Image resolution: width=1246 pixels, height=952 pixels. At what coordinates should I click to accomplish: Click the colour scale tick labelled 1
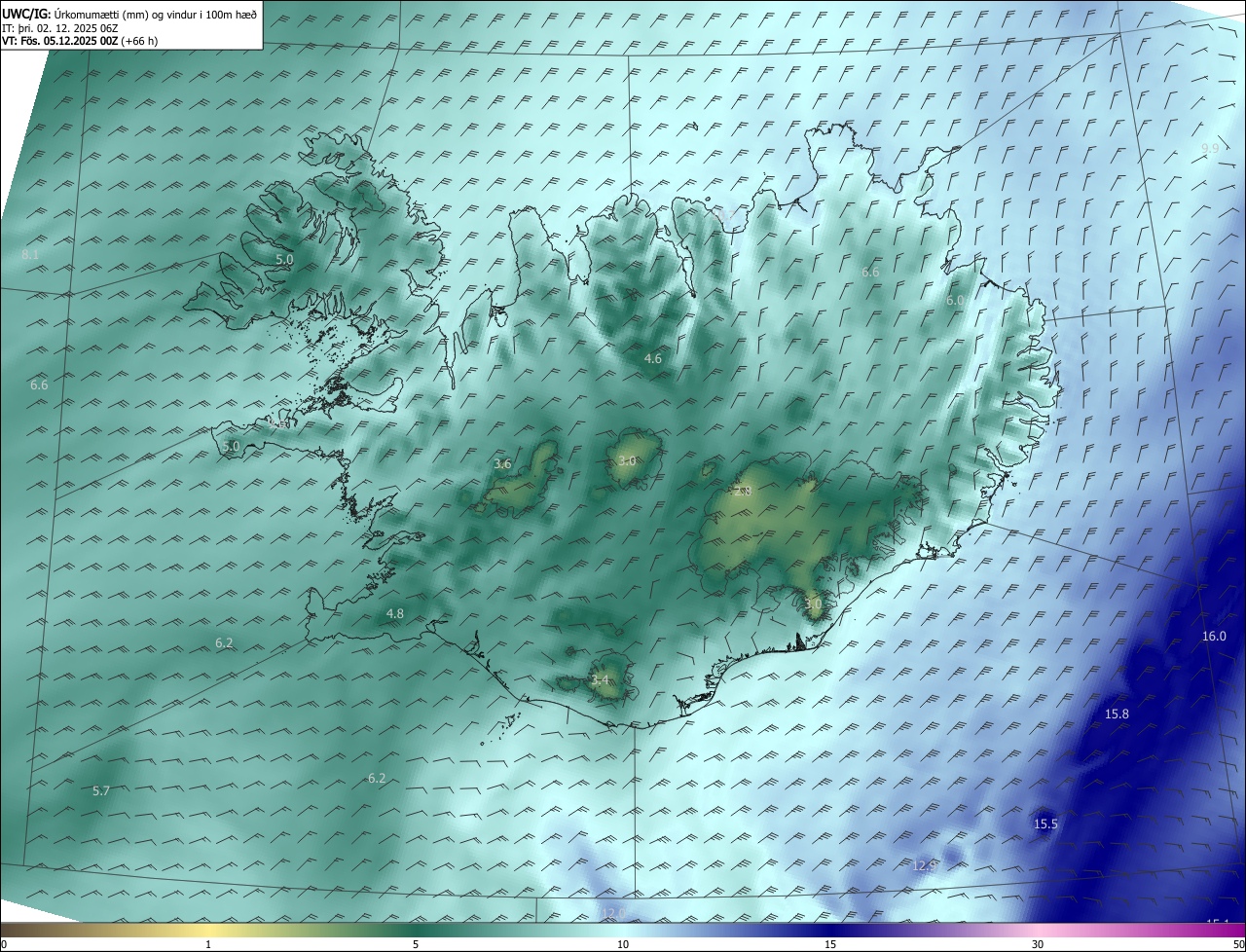[x=208, y=944]
